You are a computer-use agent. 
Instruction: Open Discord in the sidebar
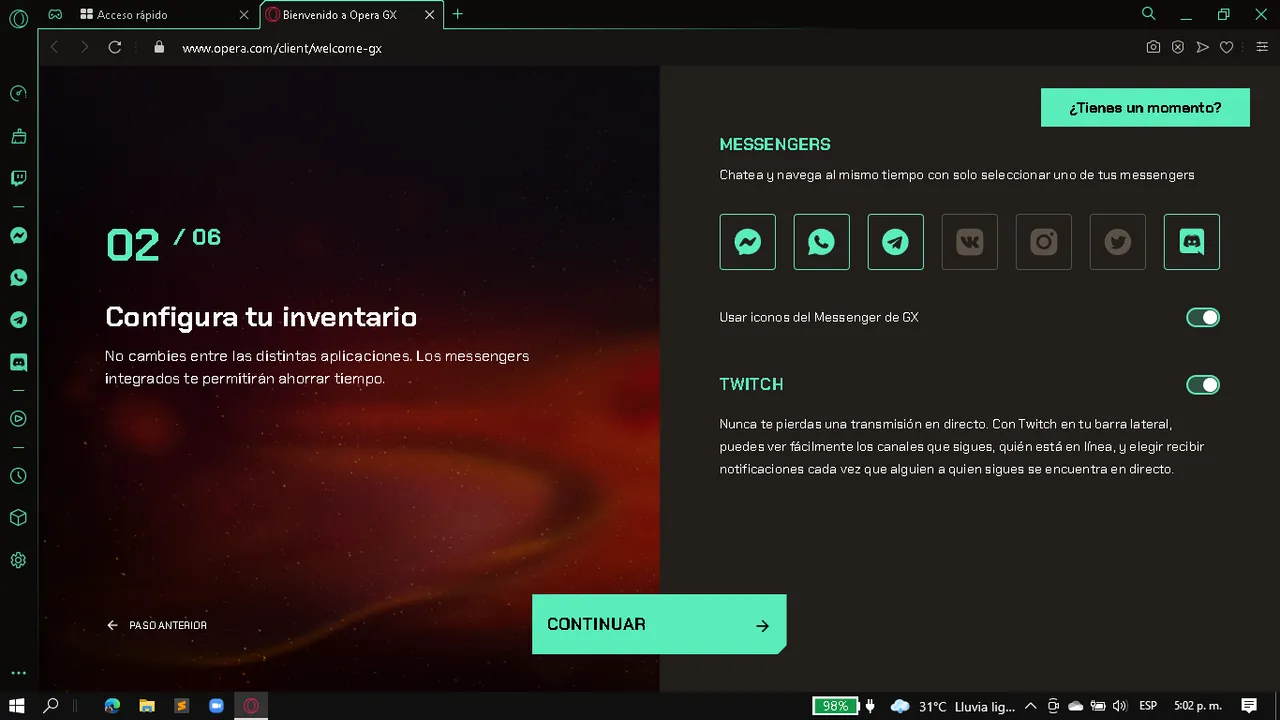(x=18, y=362)
